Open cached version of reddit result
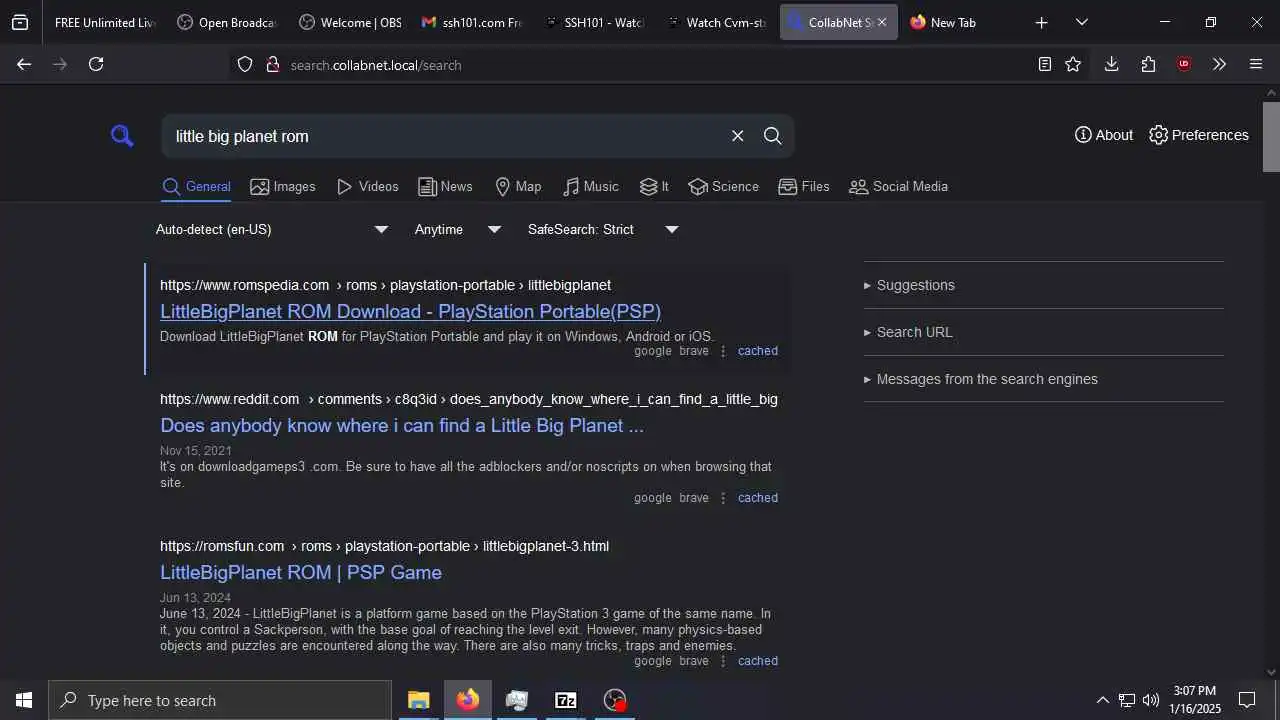Screen dimensions: 1280x720 758,498
